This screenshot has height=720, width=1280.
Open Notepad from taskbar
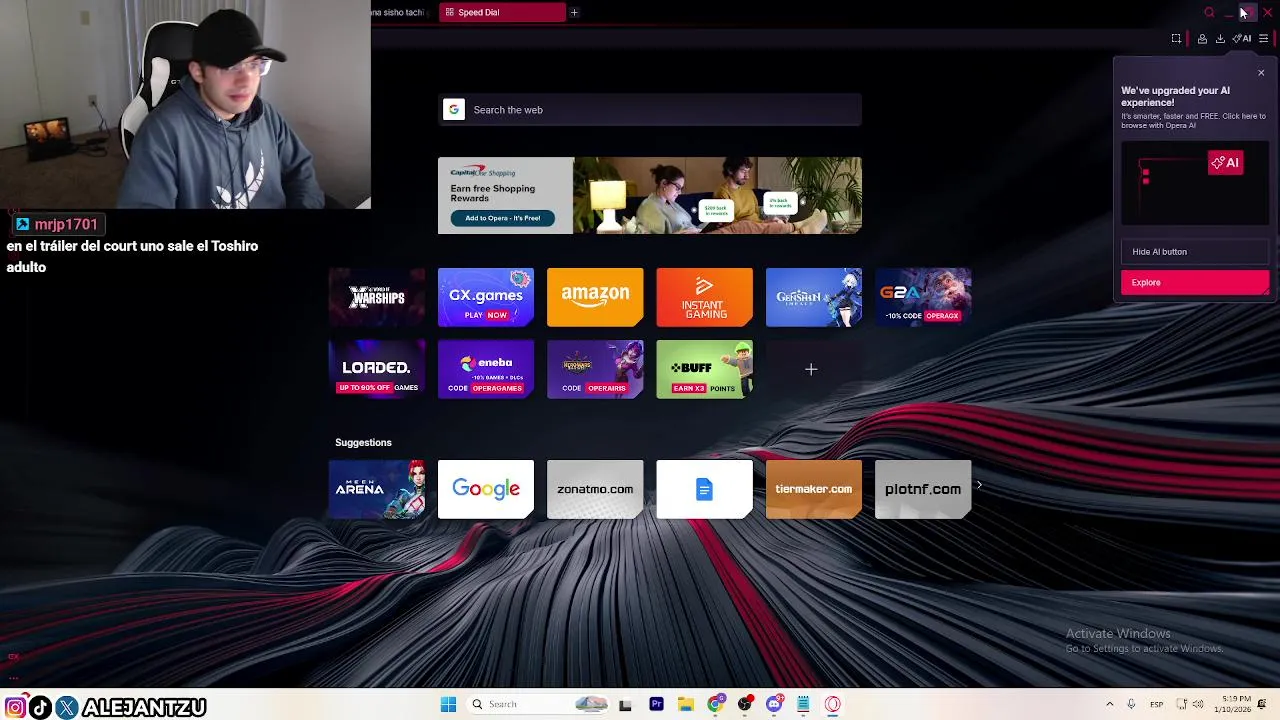(803, 704)
